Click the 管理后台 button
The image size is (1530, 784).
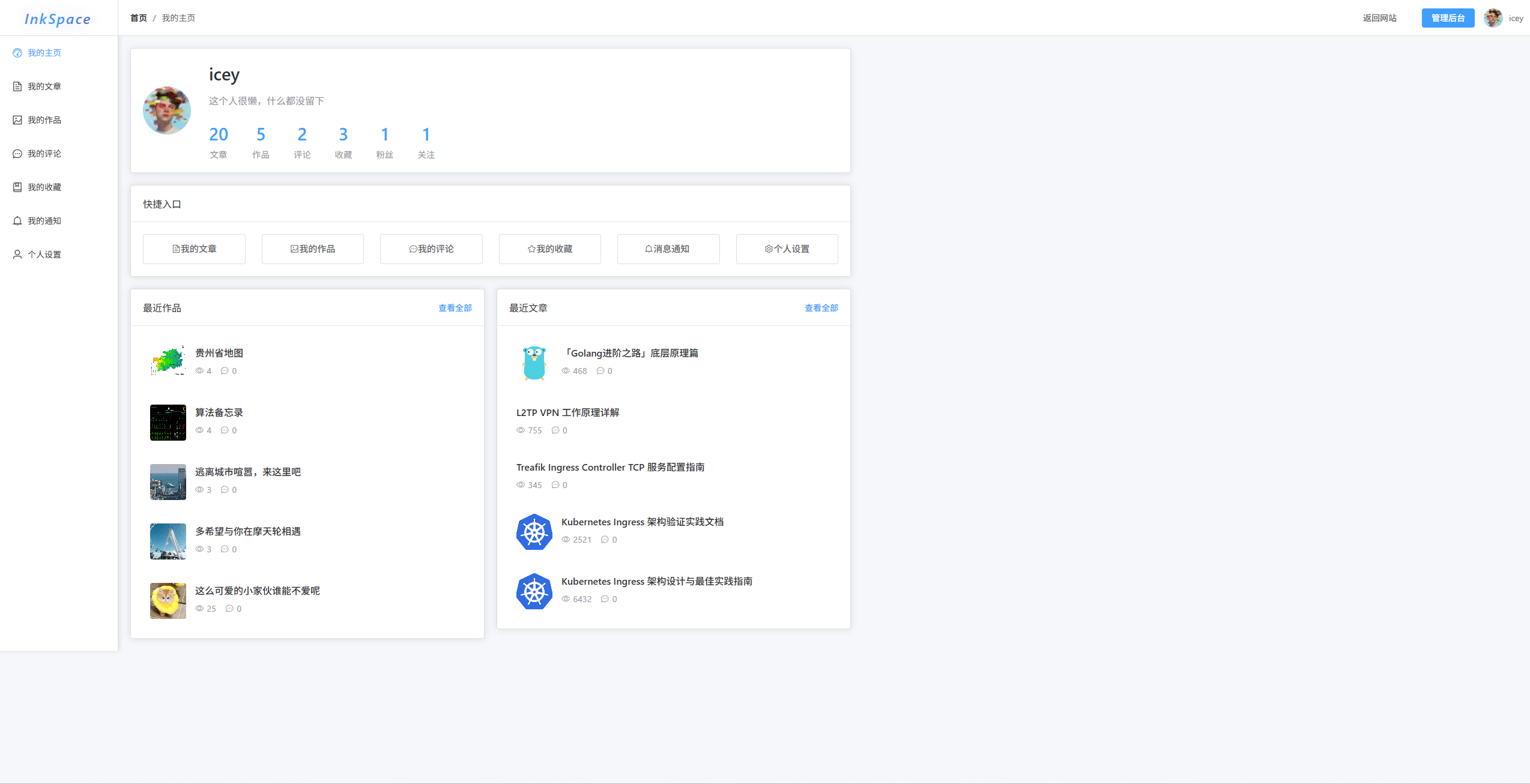click(x=1447, y=18)
